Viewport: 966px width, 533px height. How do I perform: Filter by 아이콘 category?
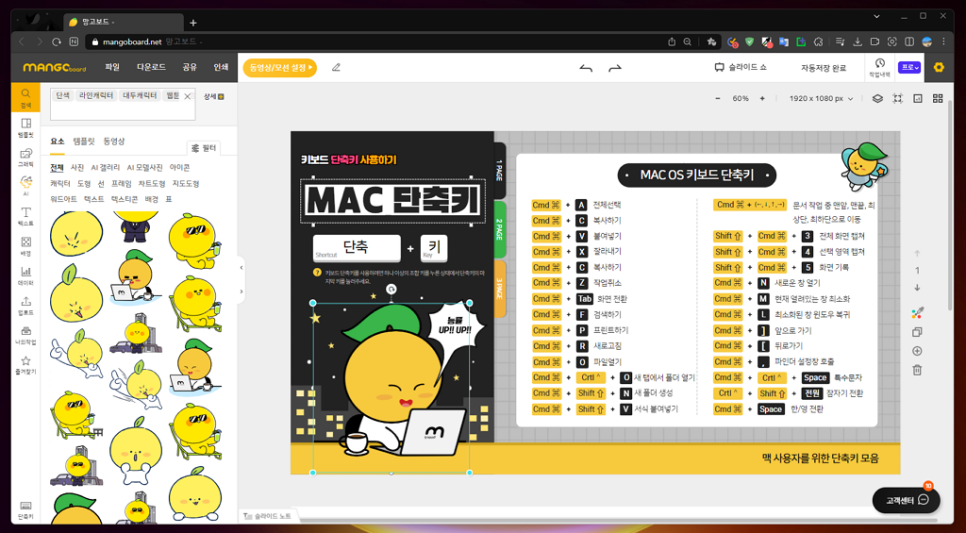tap(180, 167)
